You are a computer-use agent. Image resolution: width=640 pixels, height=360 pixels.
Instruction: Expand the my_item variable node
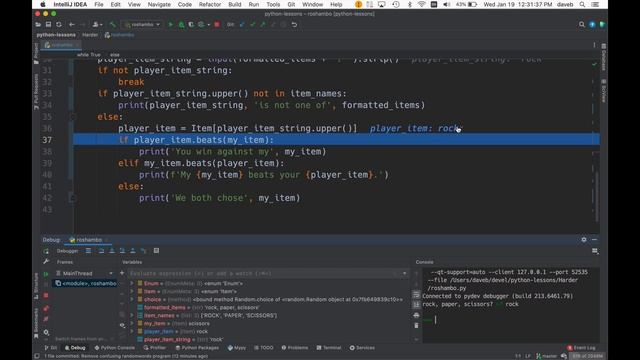tap(132, 323)
